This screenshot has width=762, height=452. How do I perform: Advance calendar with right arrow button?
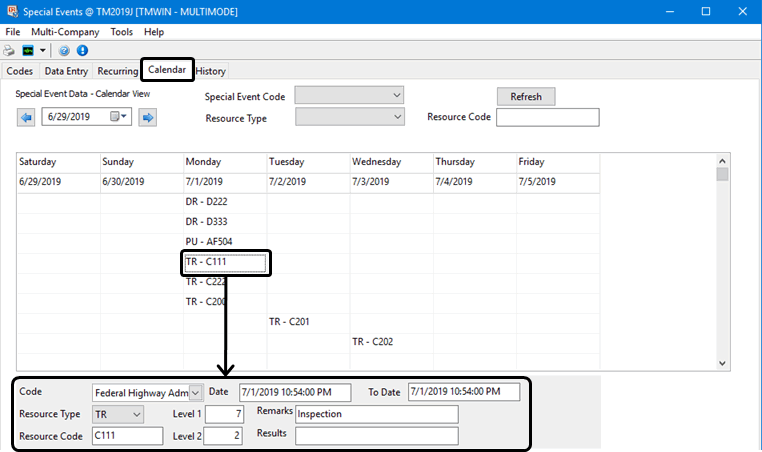tap(148, 118)
